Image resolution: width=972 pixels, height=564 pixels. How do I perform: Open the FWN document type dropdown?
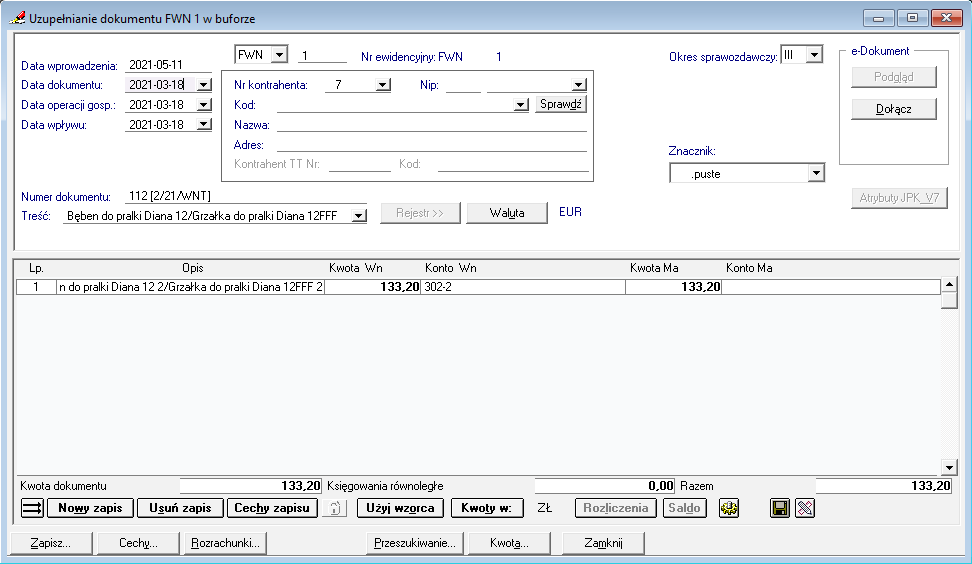pyautogui.click(x=279, y=55)
